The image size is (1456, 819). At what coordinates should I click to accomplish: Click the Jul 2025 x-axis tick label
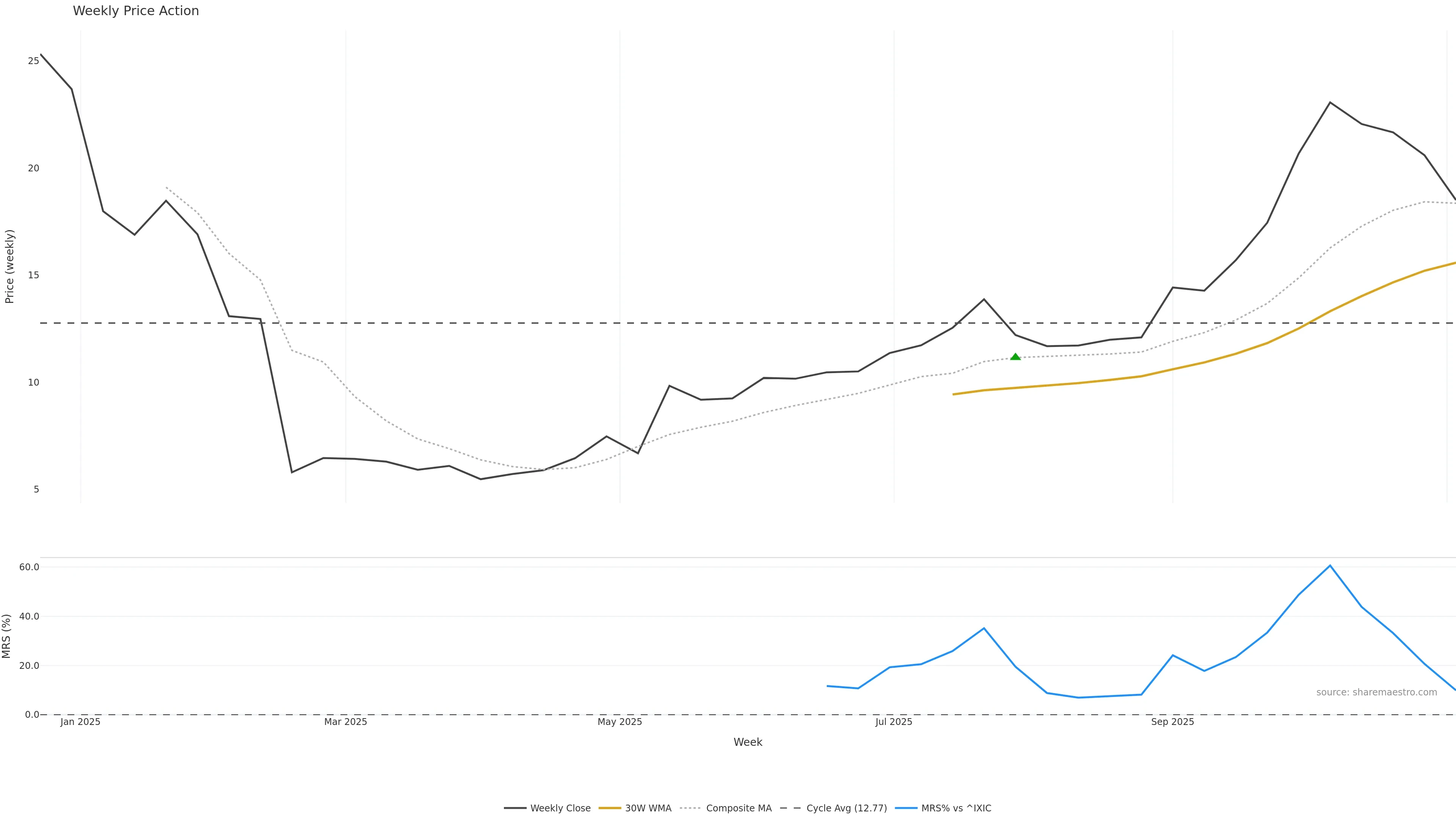894,722
